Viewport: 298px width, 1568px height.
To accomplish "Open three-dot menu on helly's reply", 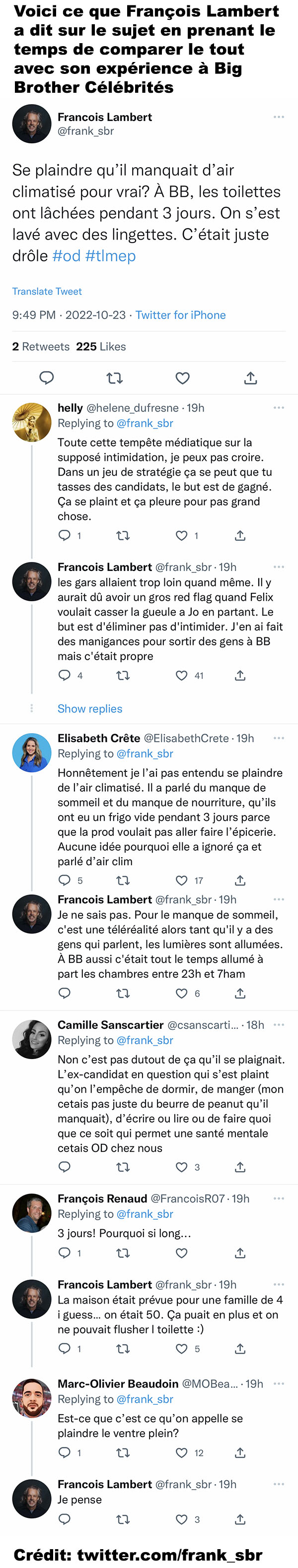I will point(279,408).
